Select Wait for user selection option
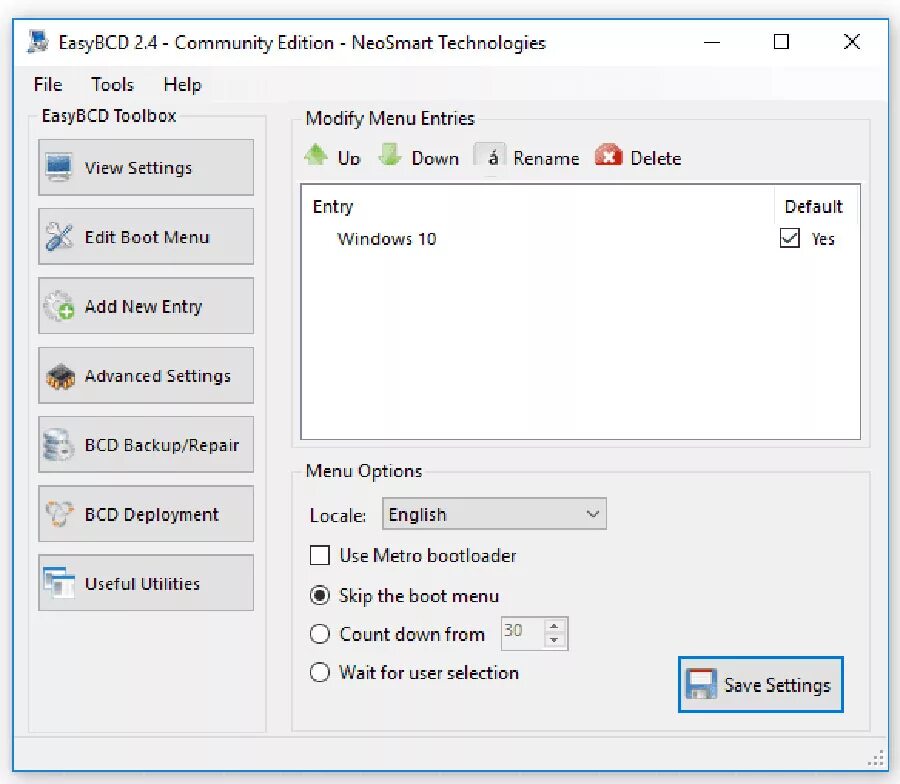 (x=320, y=672)
